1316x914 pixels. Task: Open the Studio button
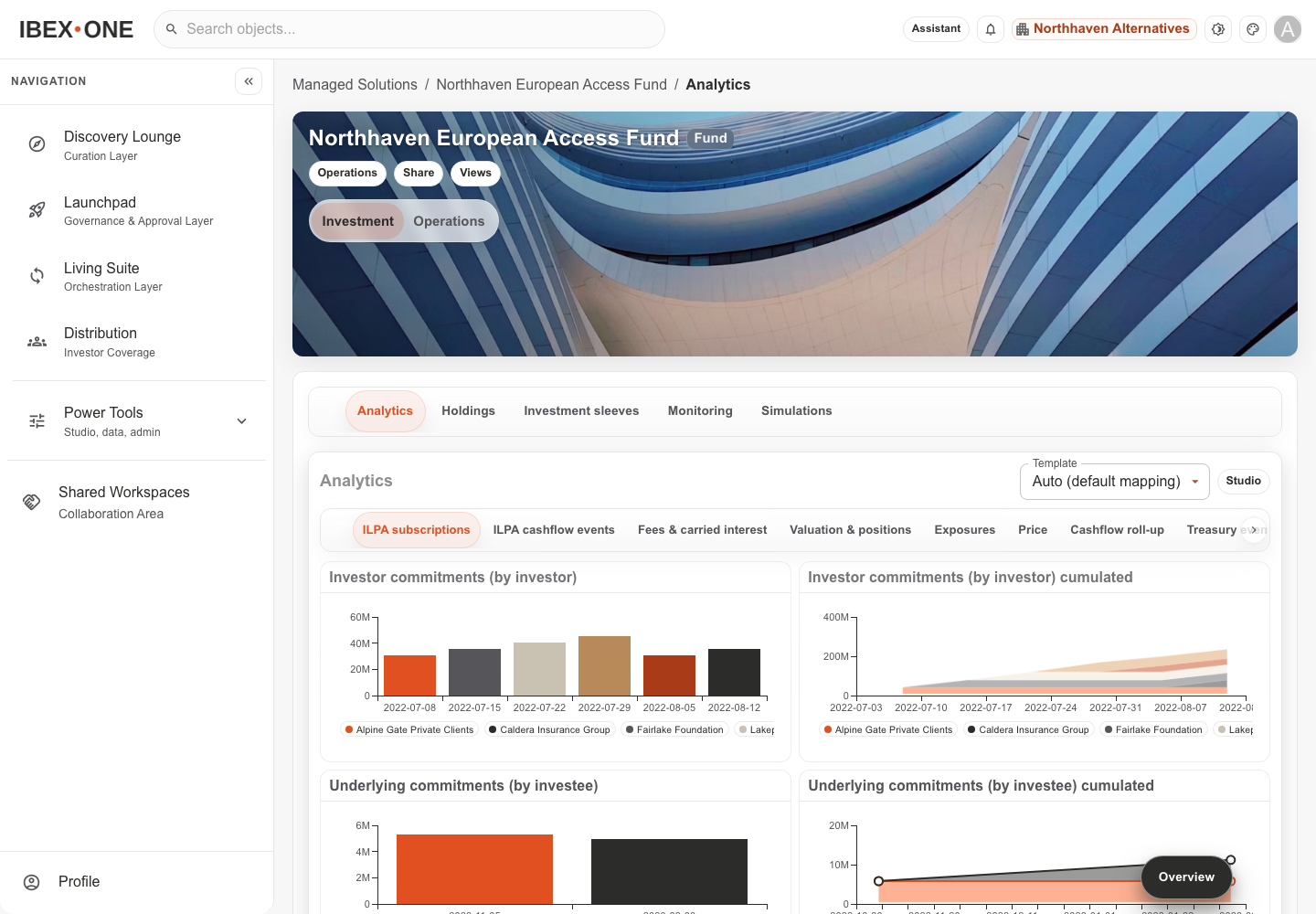(1243, 481)
